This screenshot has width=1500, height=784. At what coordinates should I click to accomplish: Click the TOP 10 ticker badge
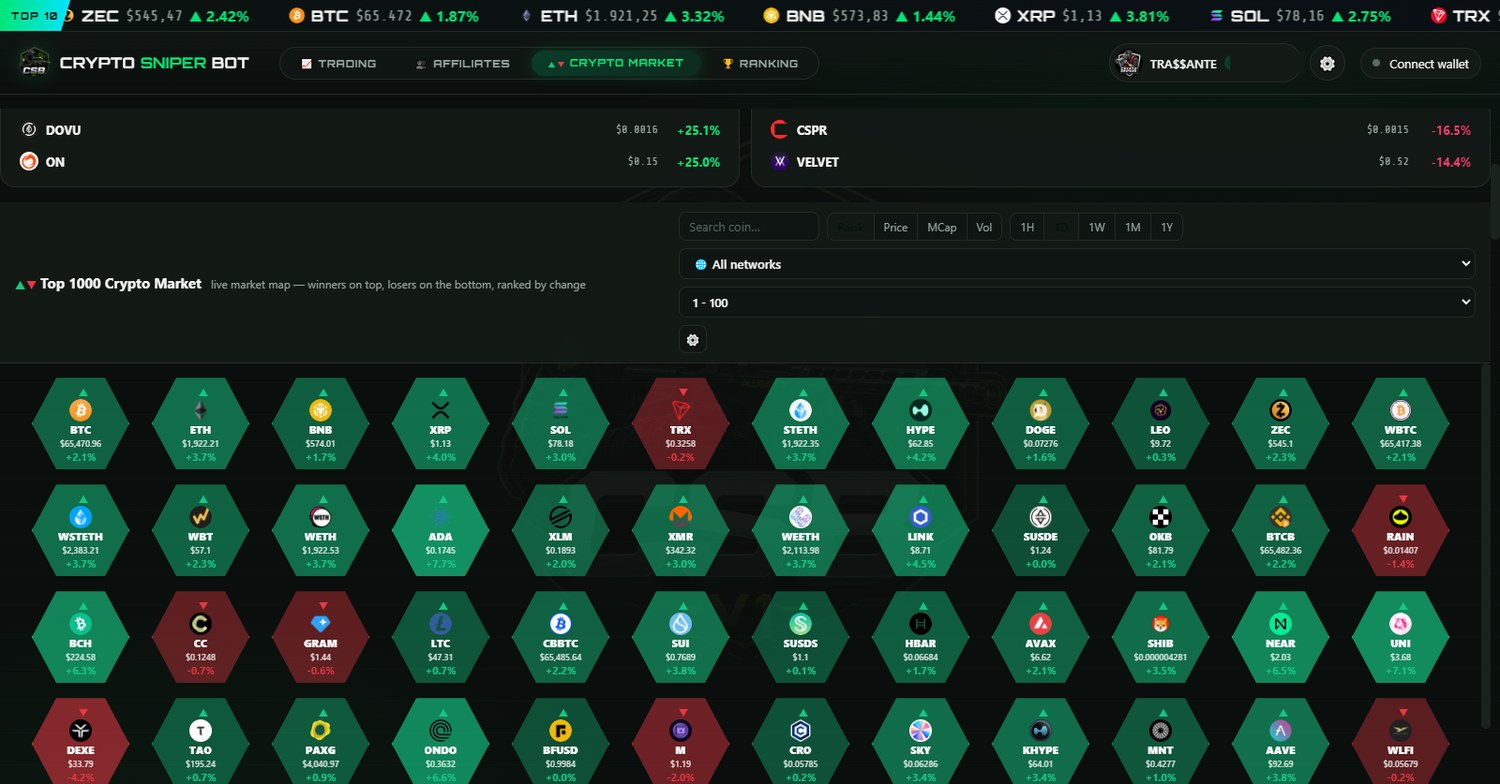tap(33, 16)
